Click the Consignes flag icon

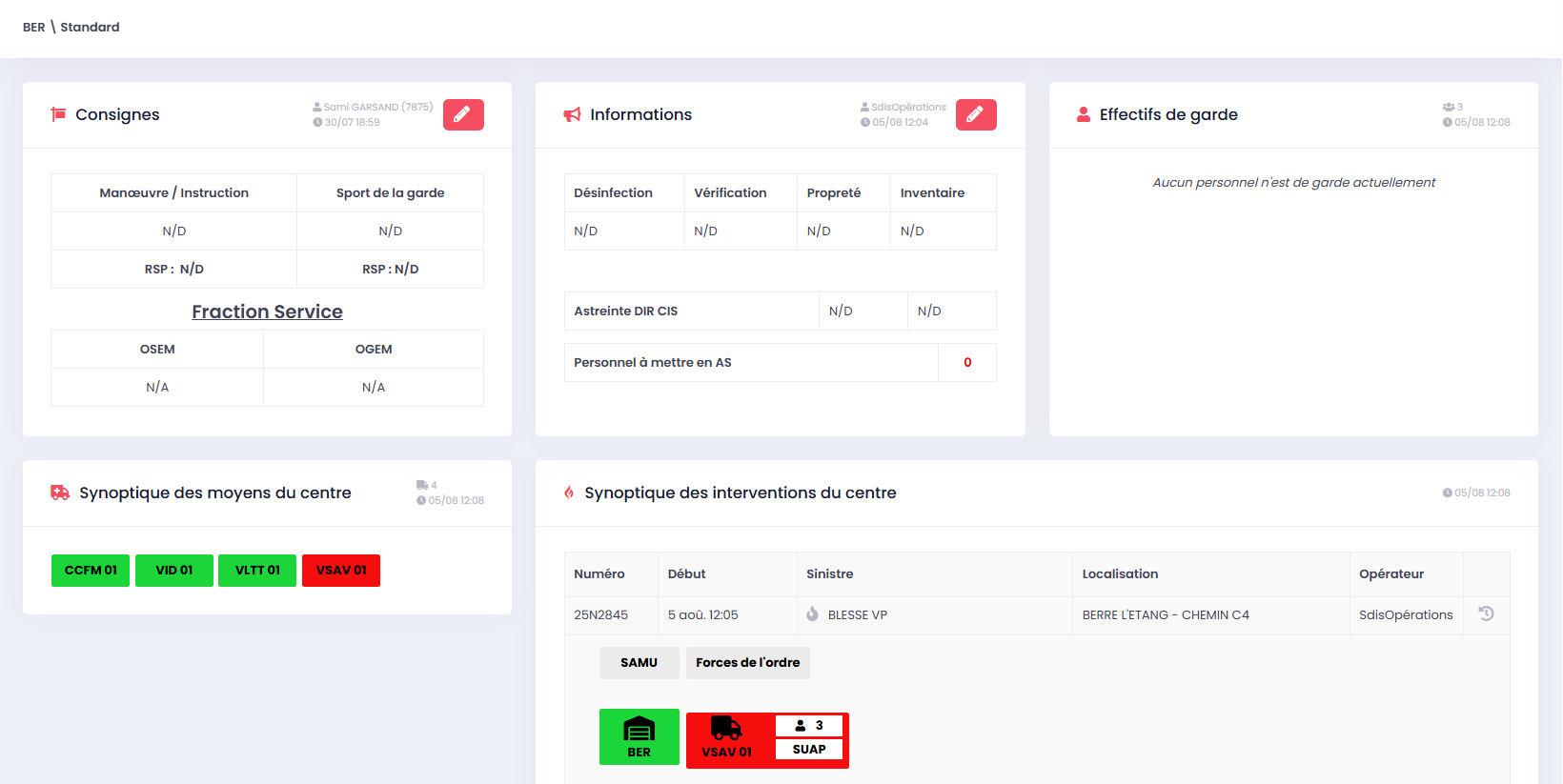pos(58,114)
